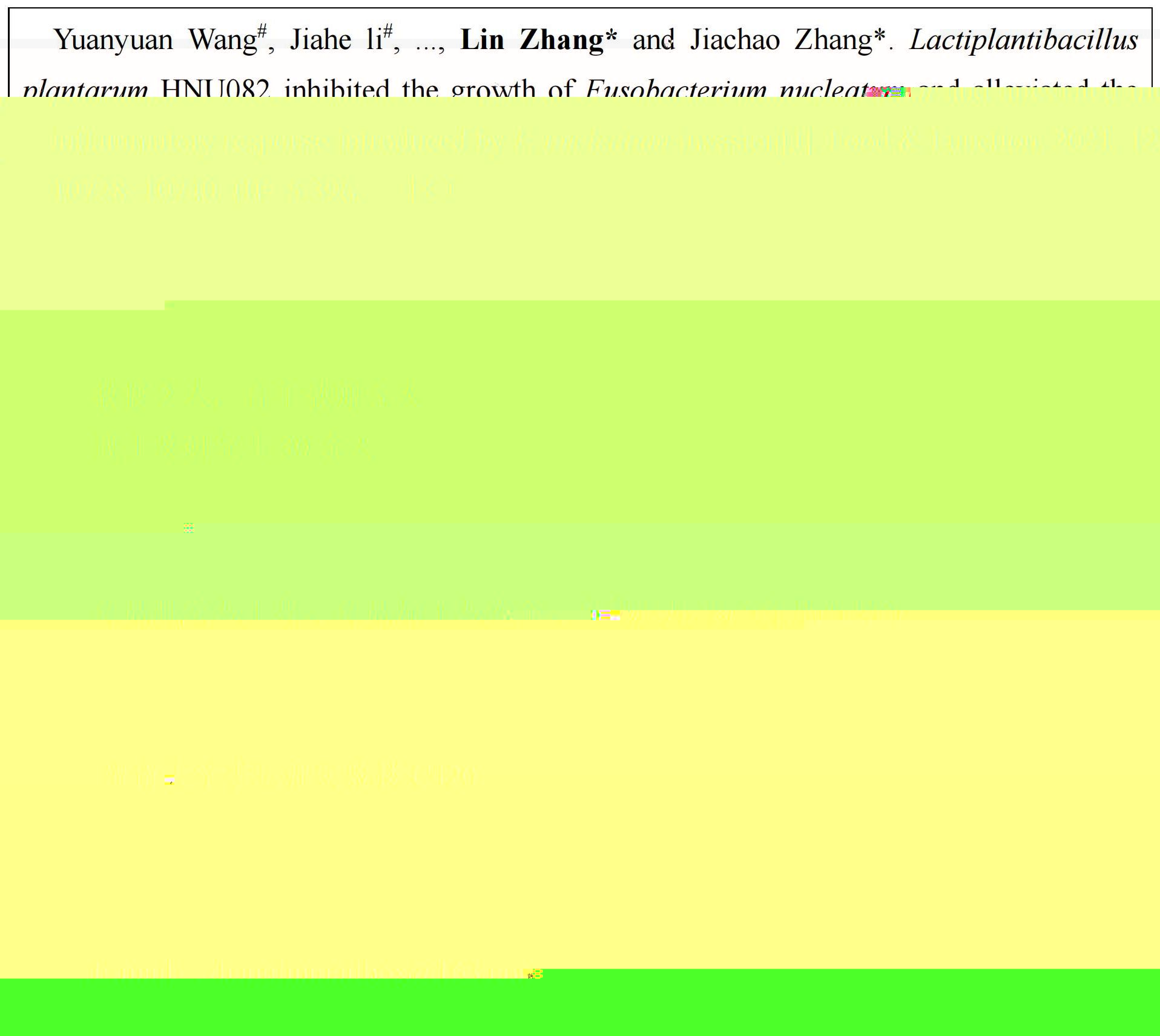This screenshot has height=1036, width=1160.
Task: Click the name "Jiahe" in the author list
Action: [x=320, y=41]
